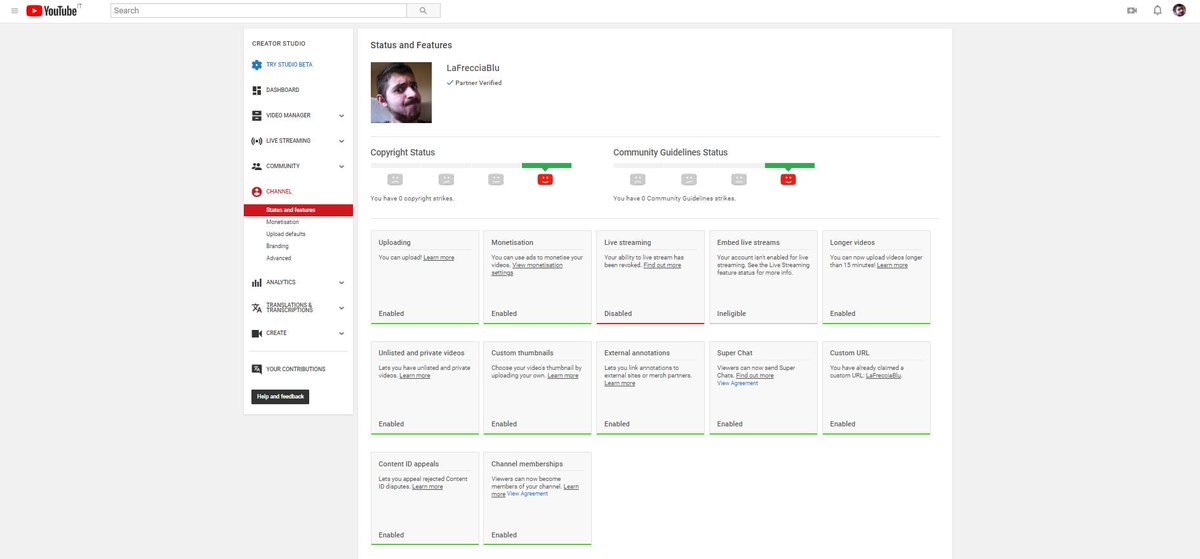1200x559 pixels.
Task: Click the green Copyright Status progress bar
Action: [547, 165]
